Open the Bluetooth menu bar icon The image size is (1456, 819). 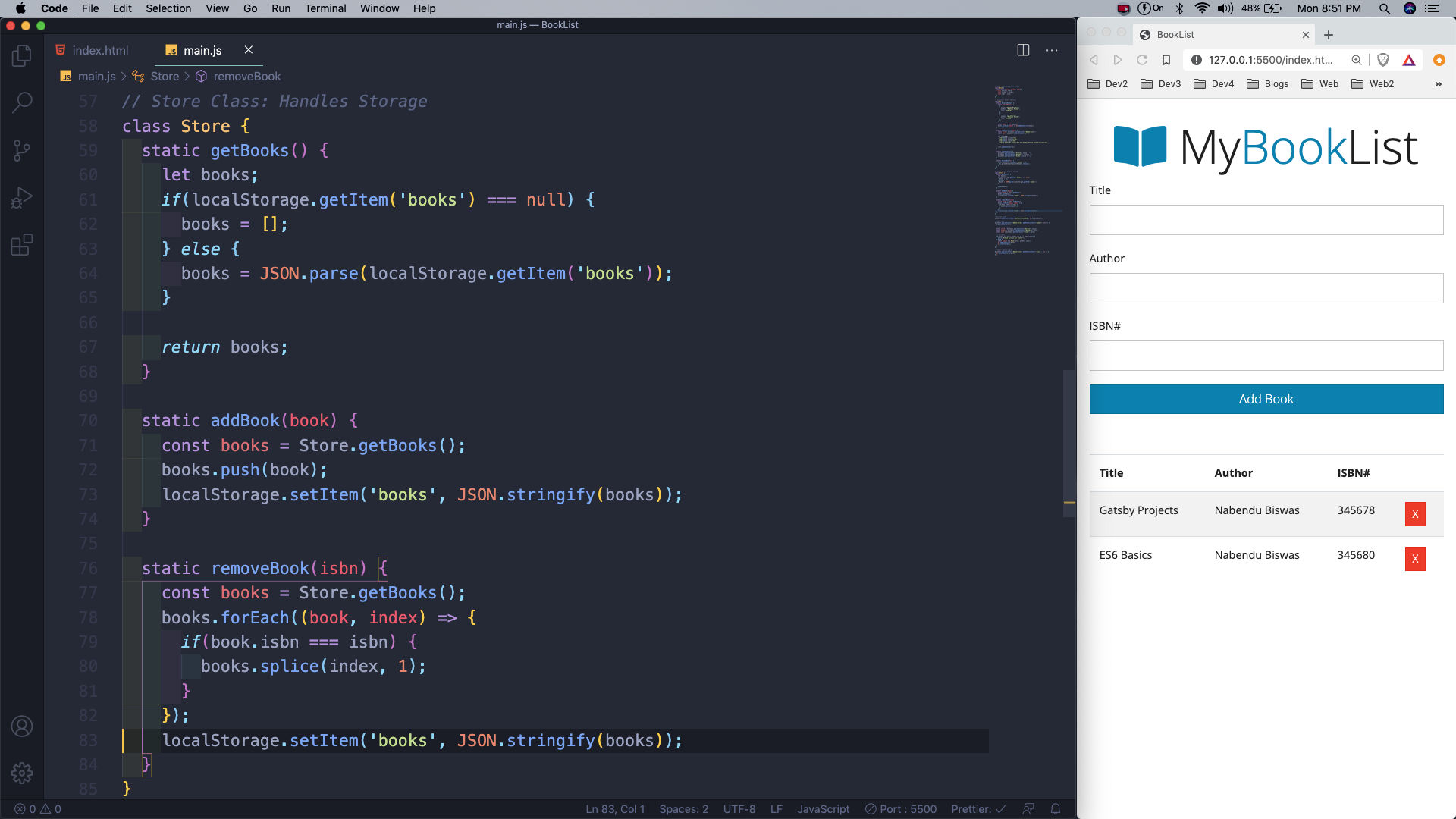point(1180,8)
